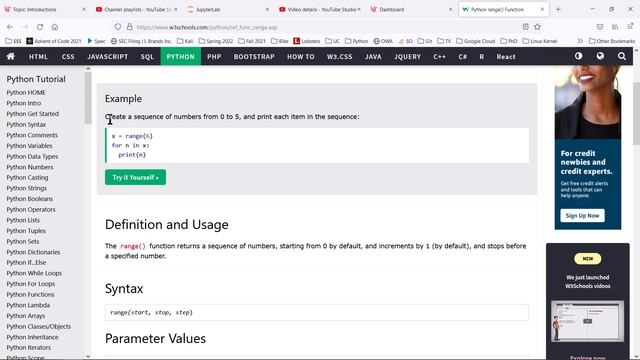This screenshot has height=360, width=640.
Task: Open the Linux Kernel bookmarks folder
Action: 540,41
